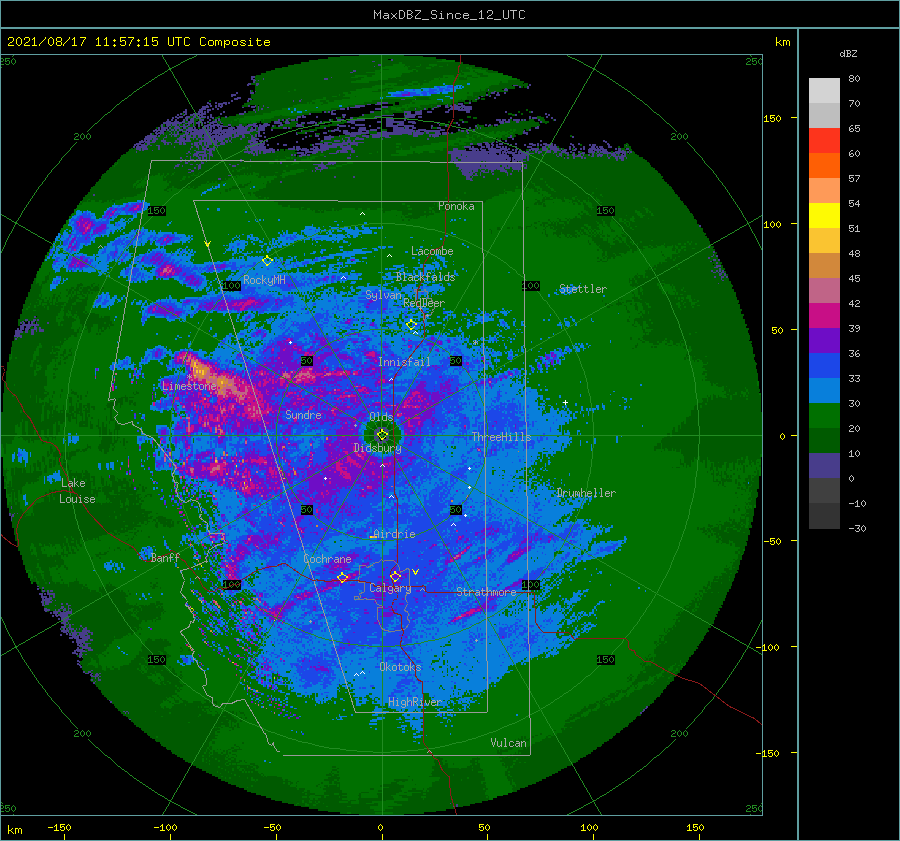Viewport: 900px width, 841px height.
Task: Select the Vulcan town label
Action: (x=508, y=743)
